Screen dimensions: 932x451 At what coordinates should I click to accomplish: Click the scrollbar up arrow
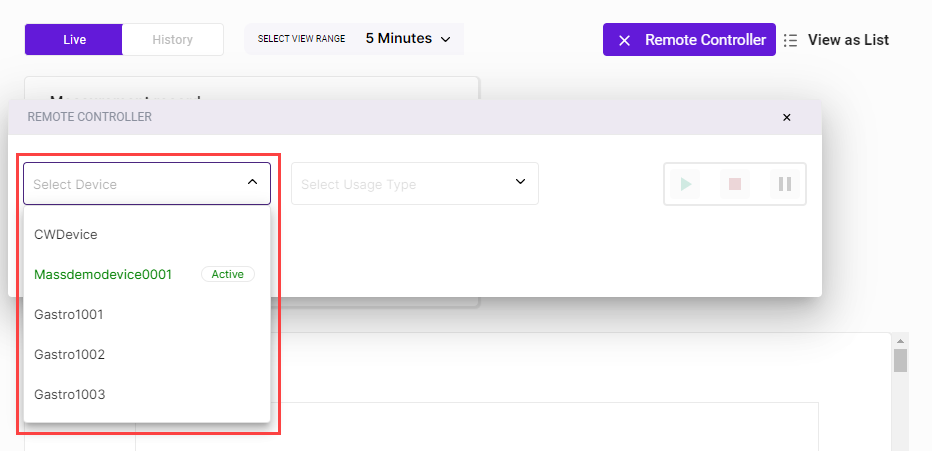tap(900, 340)
